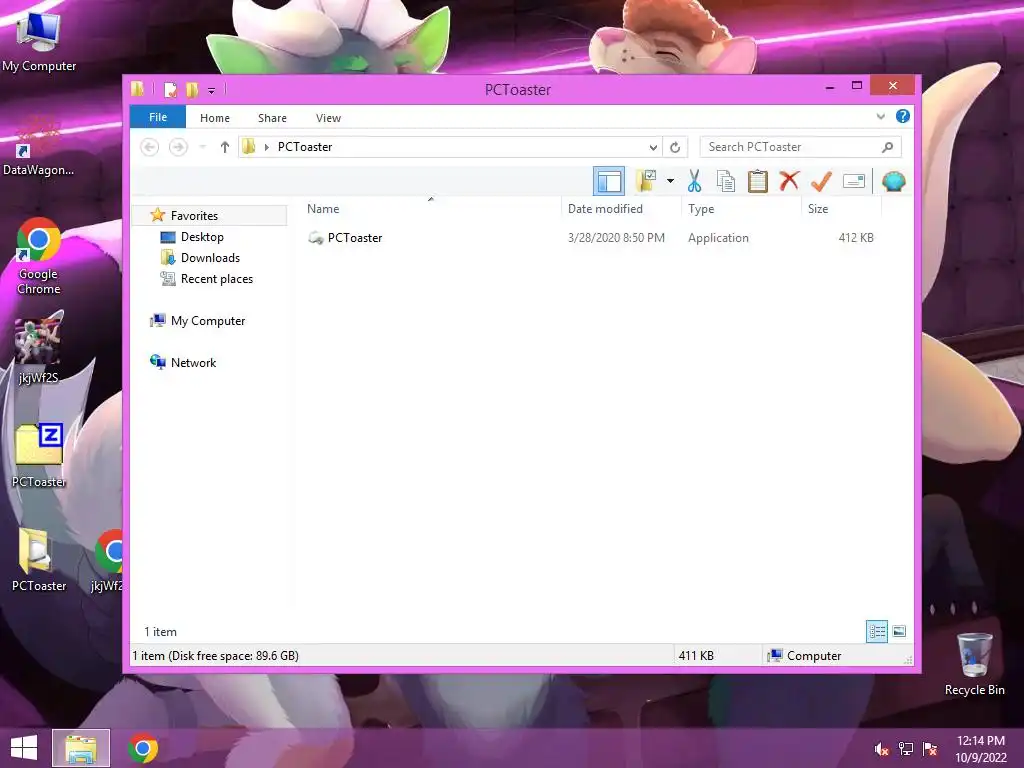Toggle the navigation pane layout button
The width and height of the screenshot is (1024, 768).
click(609, 182)
